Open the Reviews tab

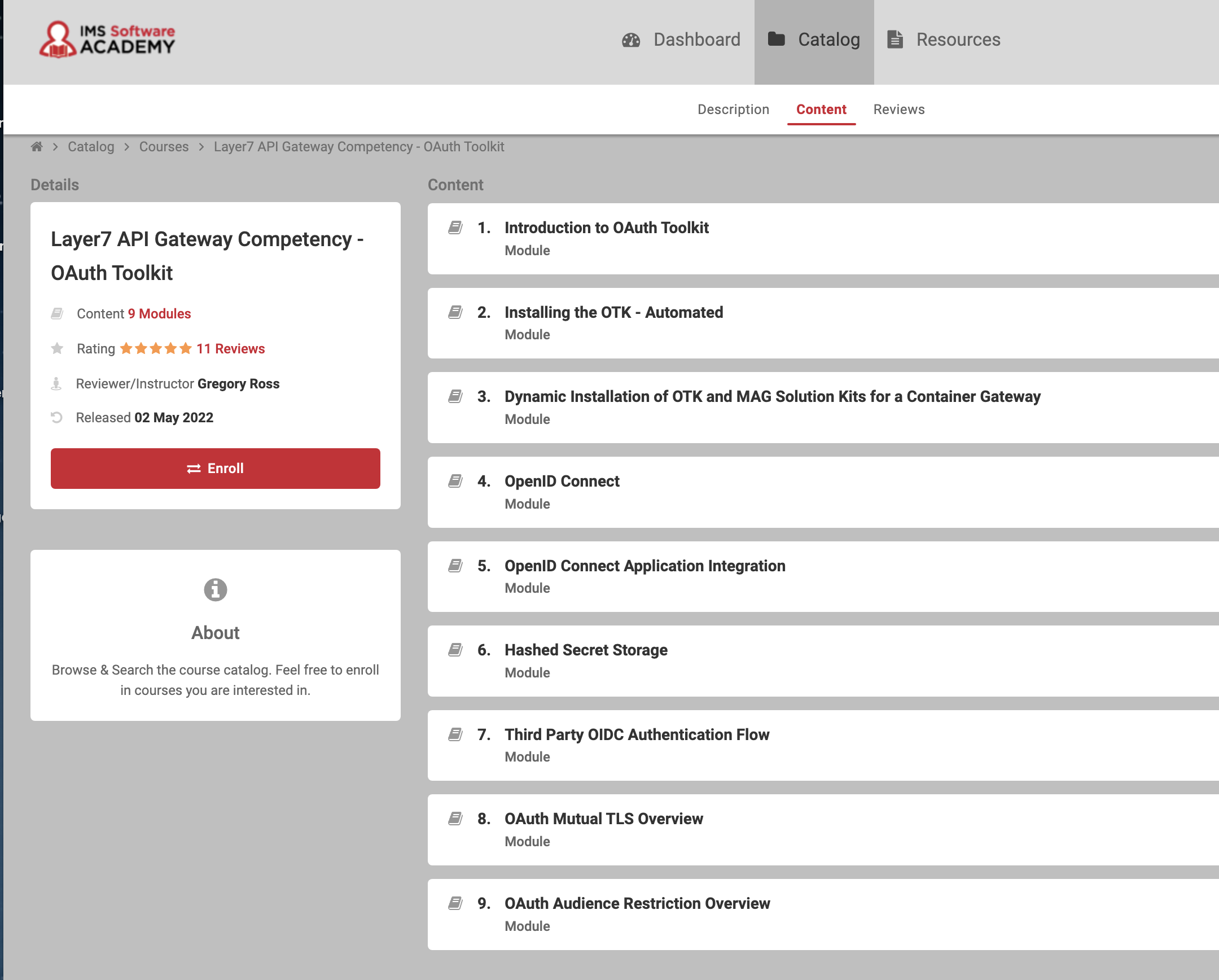898,109
